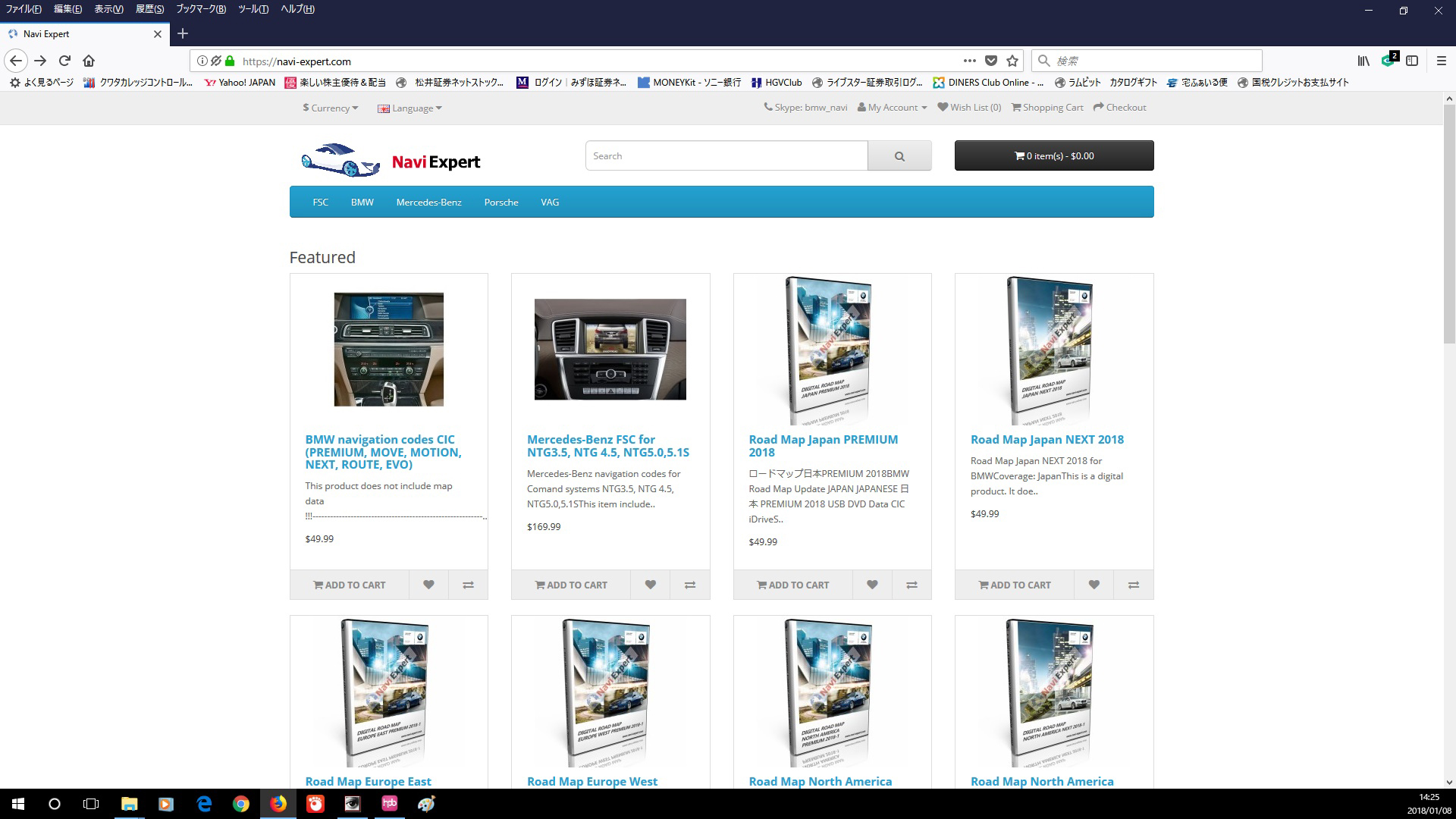The image size is (1456, 819).
Task: Add Road Map Japan NEXT 2018 to cart
Action: (x=1015, y=585)
